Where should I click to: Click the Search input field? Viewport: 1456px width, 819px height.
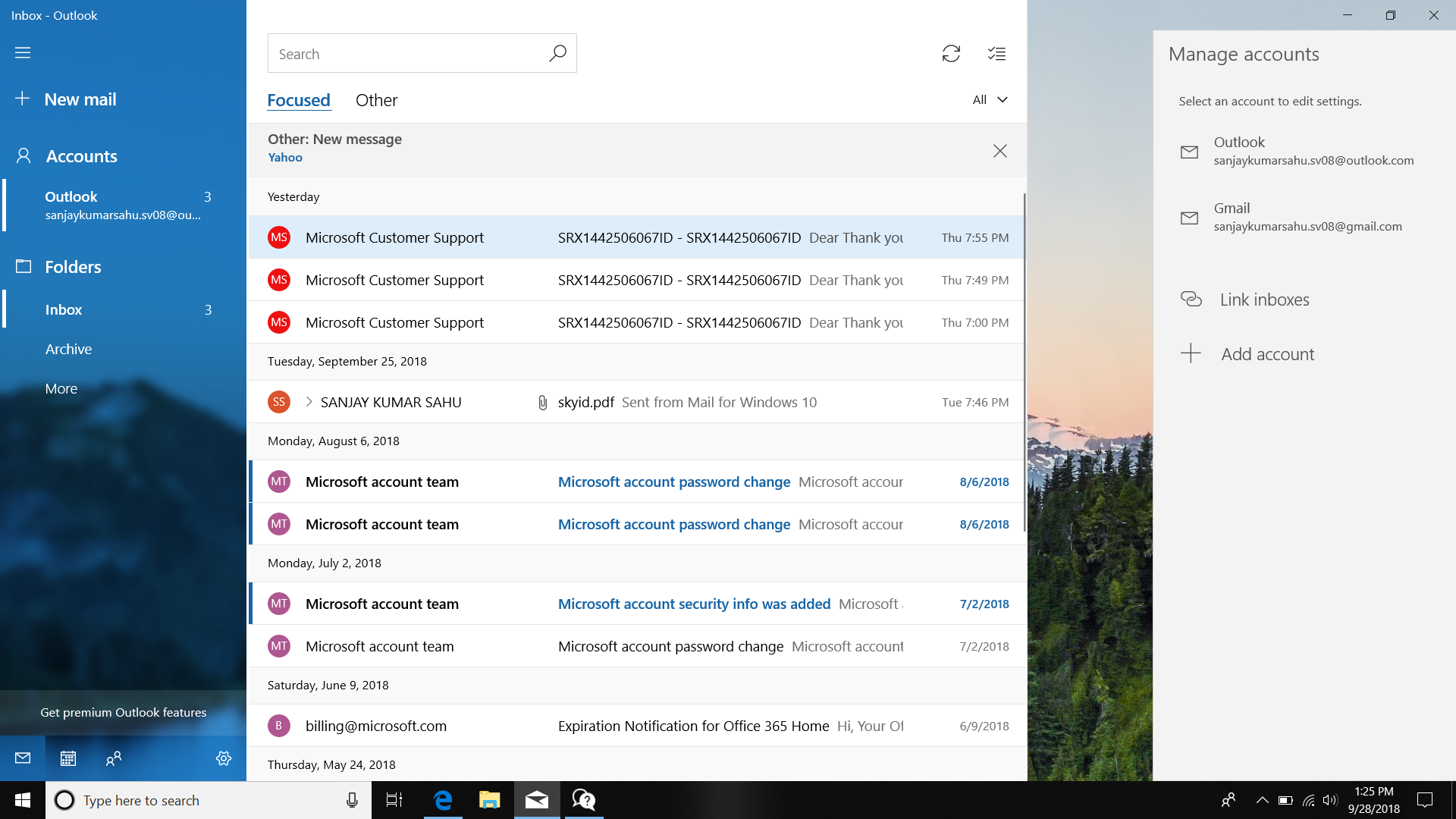[422, 53]
